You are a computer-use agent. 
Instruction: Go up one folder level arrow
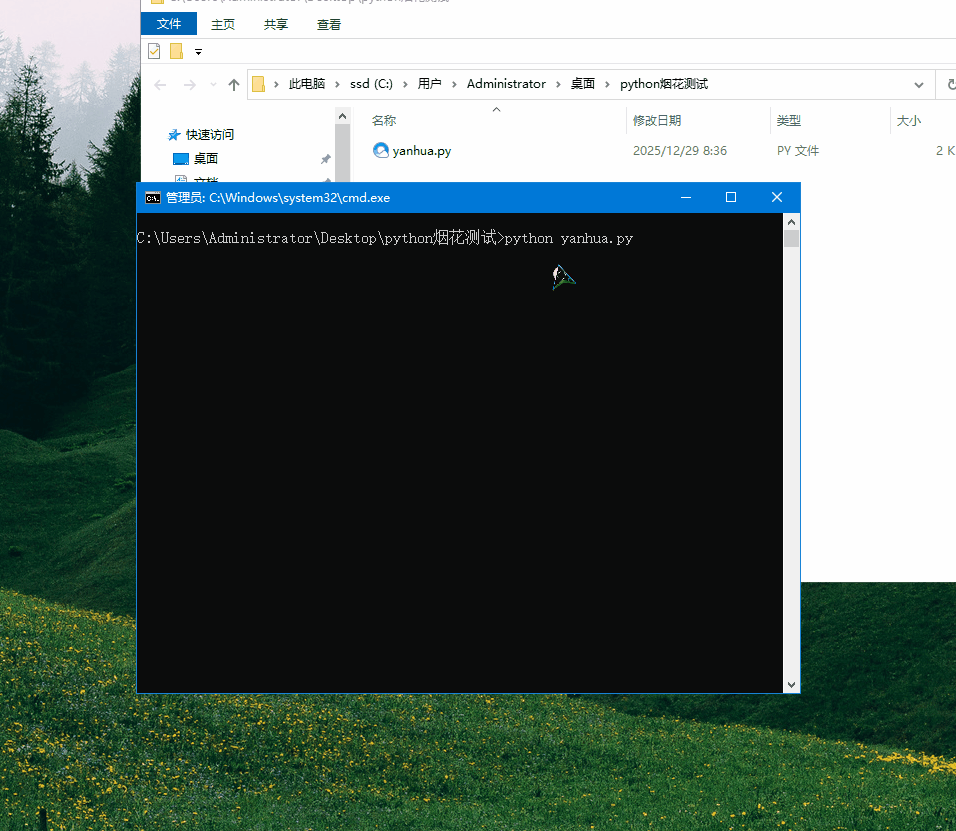coord(234,85)
